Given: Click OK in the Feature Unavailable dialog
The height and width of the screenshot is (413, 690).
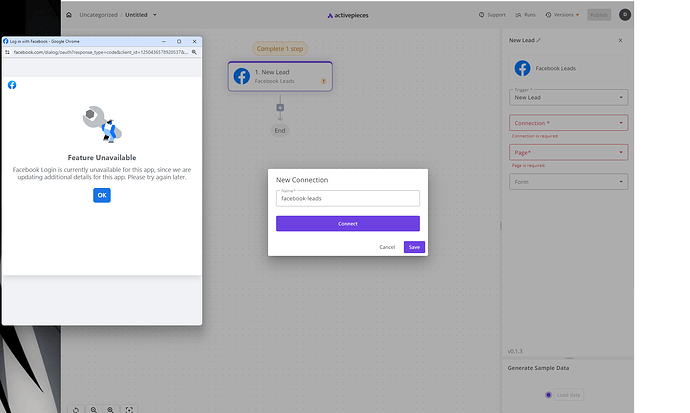Looking at the screenshot, I should pos(102,195).
